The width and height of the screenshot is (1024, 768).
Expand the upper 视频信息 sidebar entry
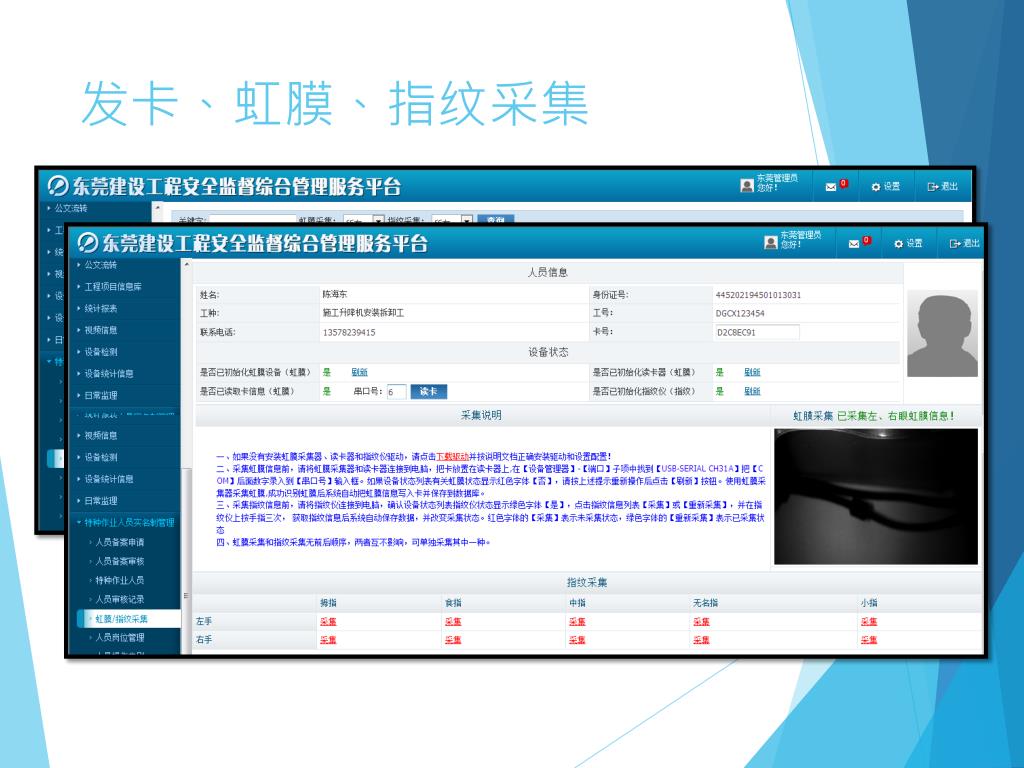pos(101,330)
